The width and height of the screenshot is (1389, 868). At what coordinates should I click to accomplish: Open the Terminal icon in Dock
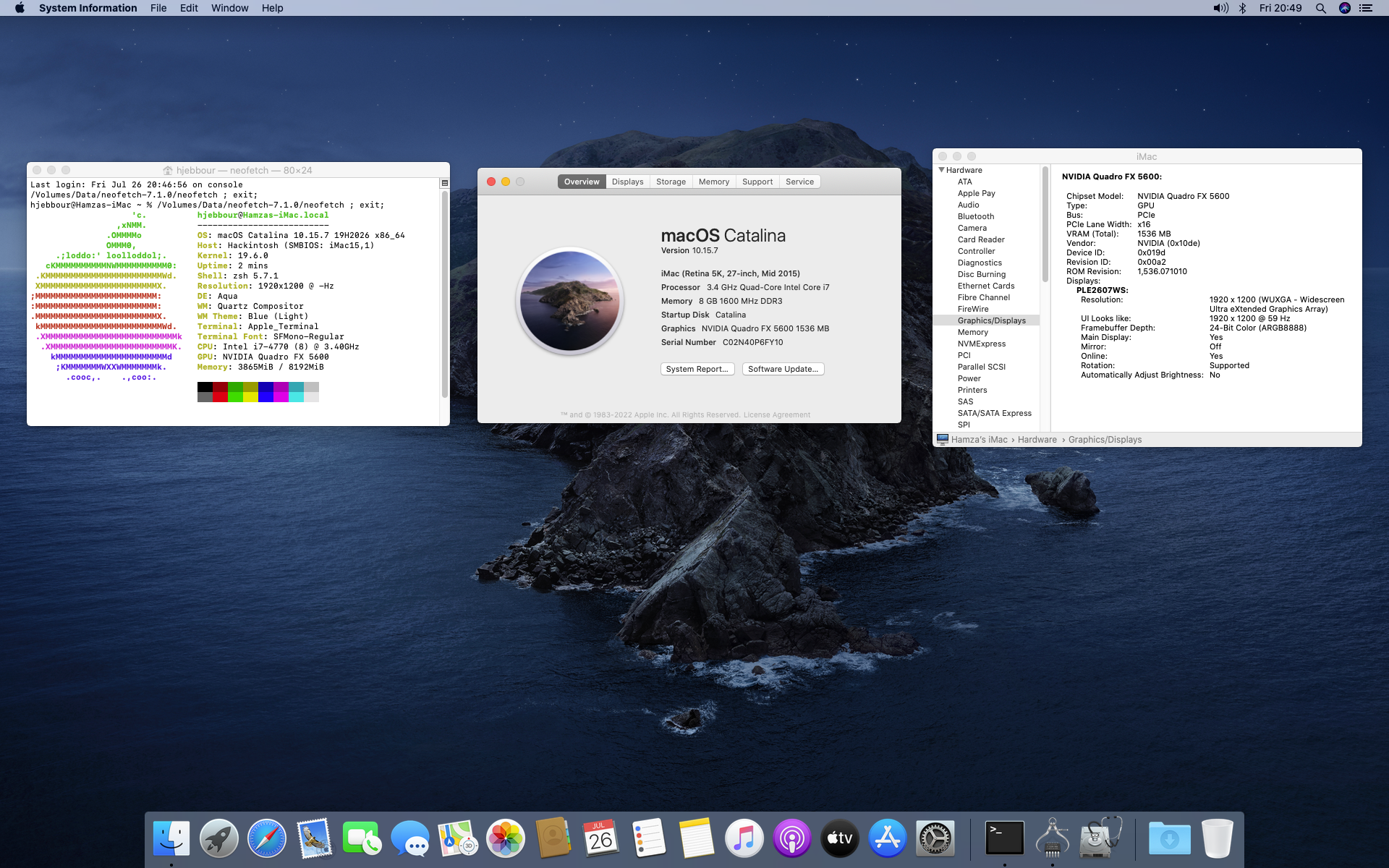pyautogui.click(x=1005, y=838)
